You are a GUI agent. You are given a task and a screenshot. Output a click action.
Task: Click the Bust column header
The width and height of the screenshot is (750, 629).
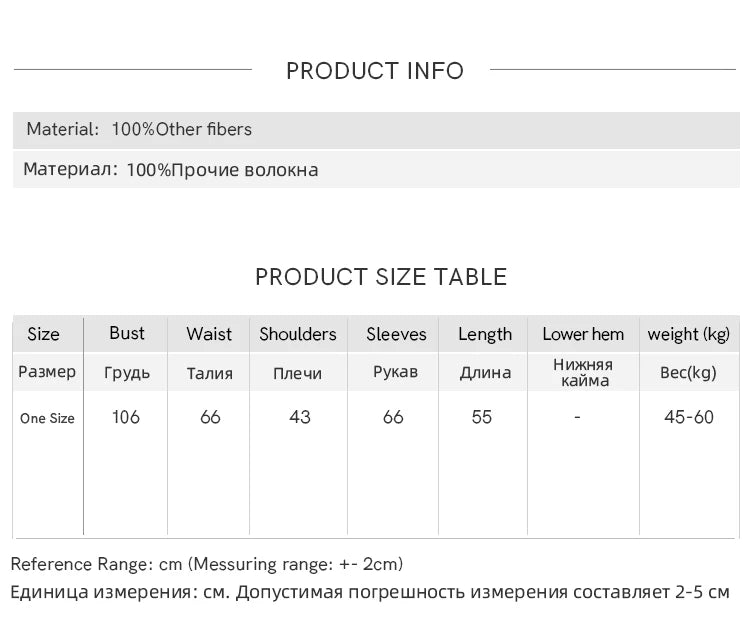pos(127,333)
